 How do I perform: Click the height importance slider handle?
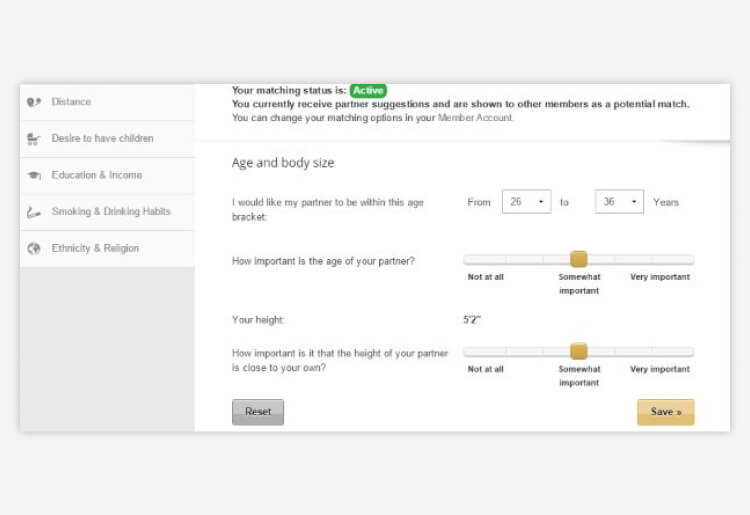(x=578, y=351)
